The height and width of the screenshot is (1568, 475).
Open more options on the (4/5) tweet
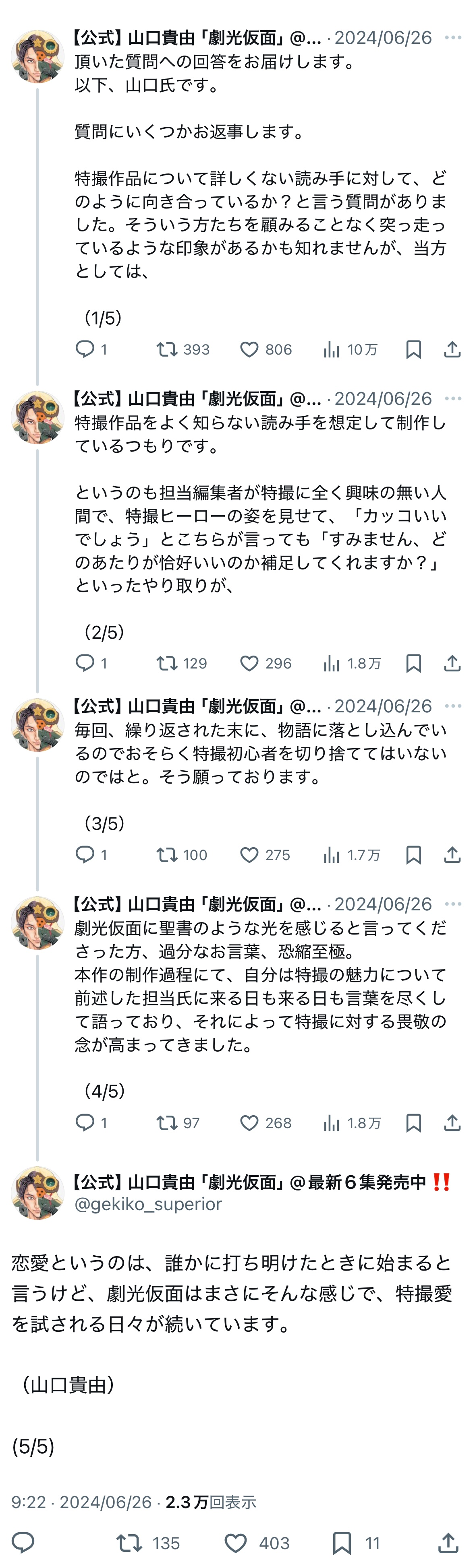[453, 904]
